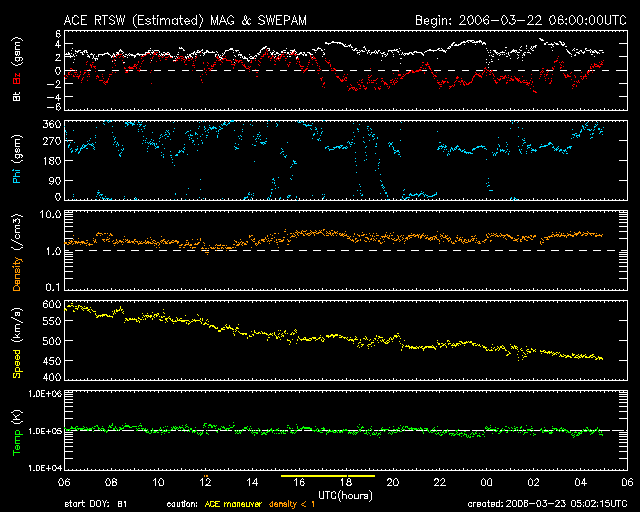Click the 12 hour tick label
640x512 pixels.
tap(205, 483)
